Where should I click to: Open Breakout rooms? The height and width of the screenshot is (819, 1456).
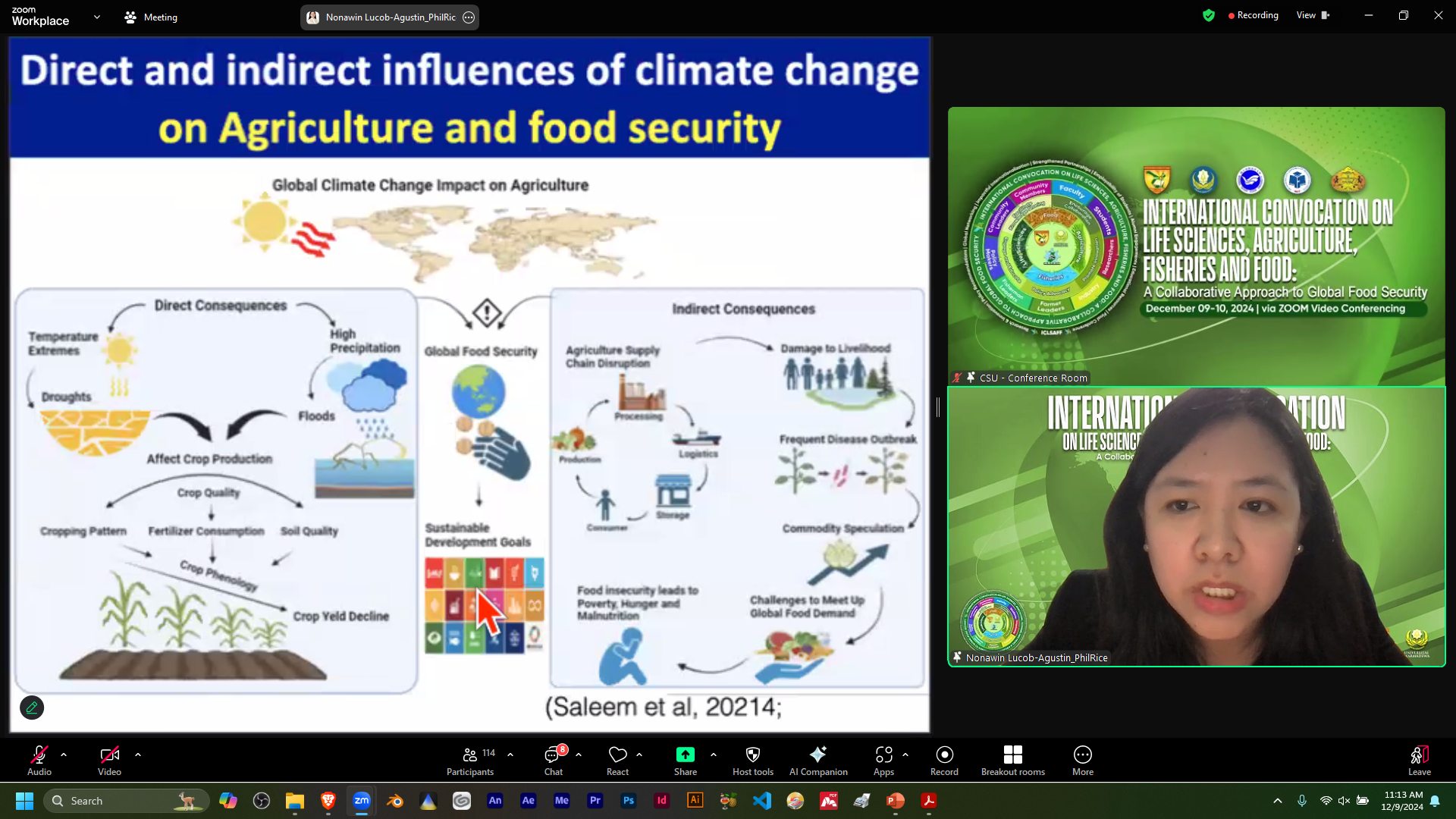tap(1012, 760)
